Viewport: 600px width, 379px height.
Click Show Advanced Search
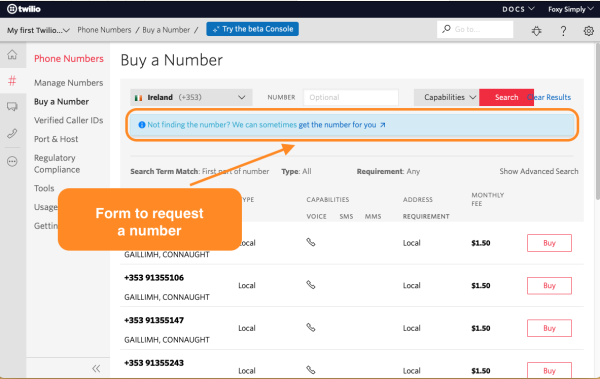point(539,171)
